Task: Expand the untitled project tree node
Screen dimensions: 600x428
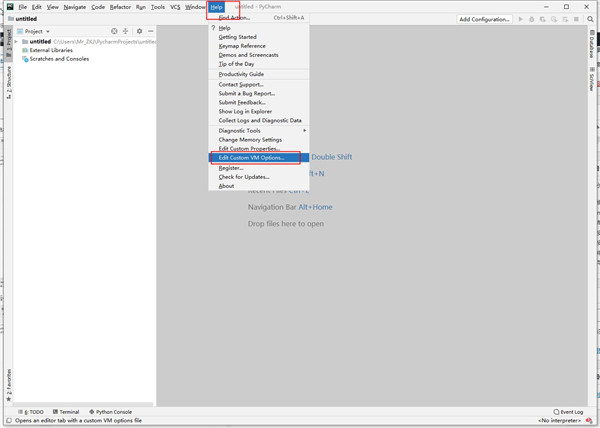Action: pyautogui.click(x=16, y=41)
